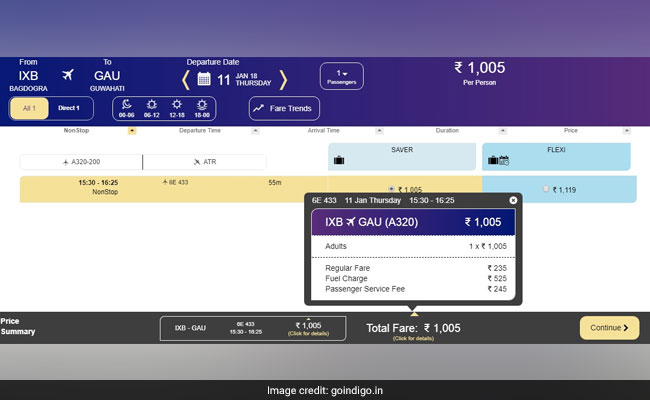This screenshot has height=400, width=650.
Task: Open the calendar date picker icon
Action: point(204,78)
